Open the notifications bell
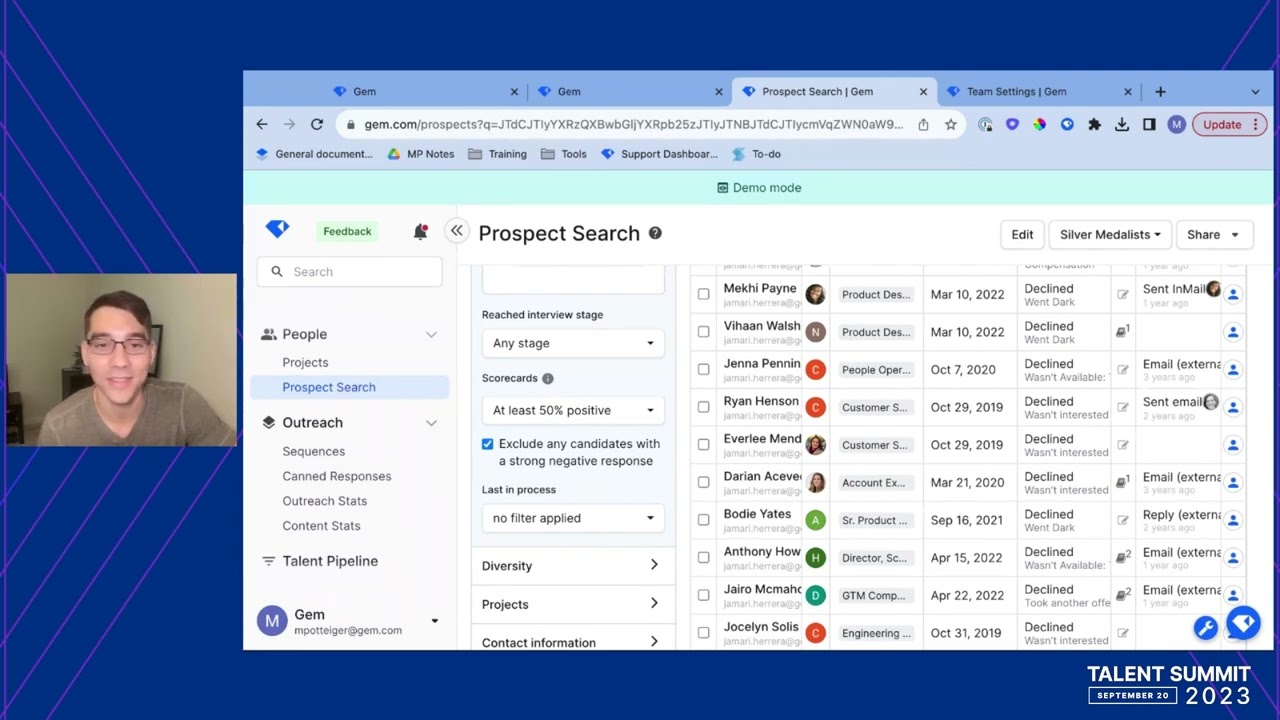 click(x=420, y=232)
